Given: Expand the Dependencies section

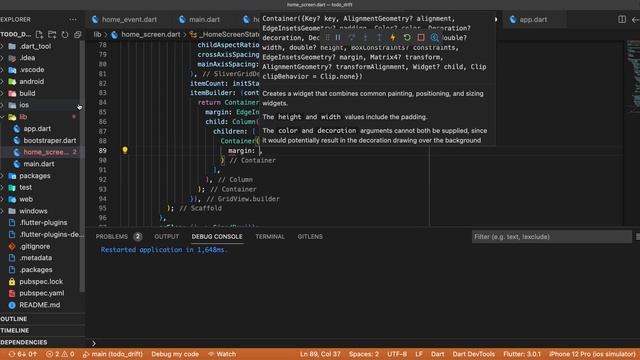Looking at the screenshot, I should 41,342.
